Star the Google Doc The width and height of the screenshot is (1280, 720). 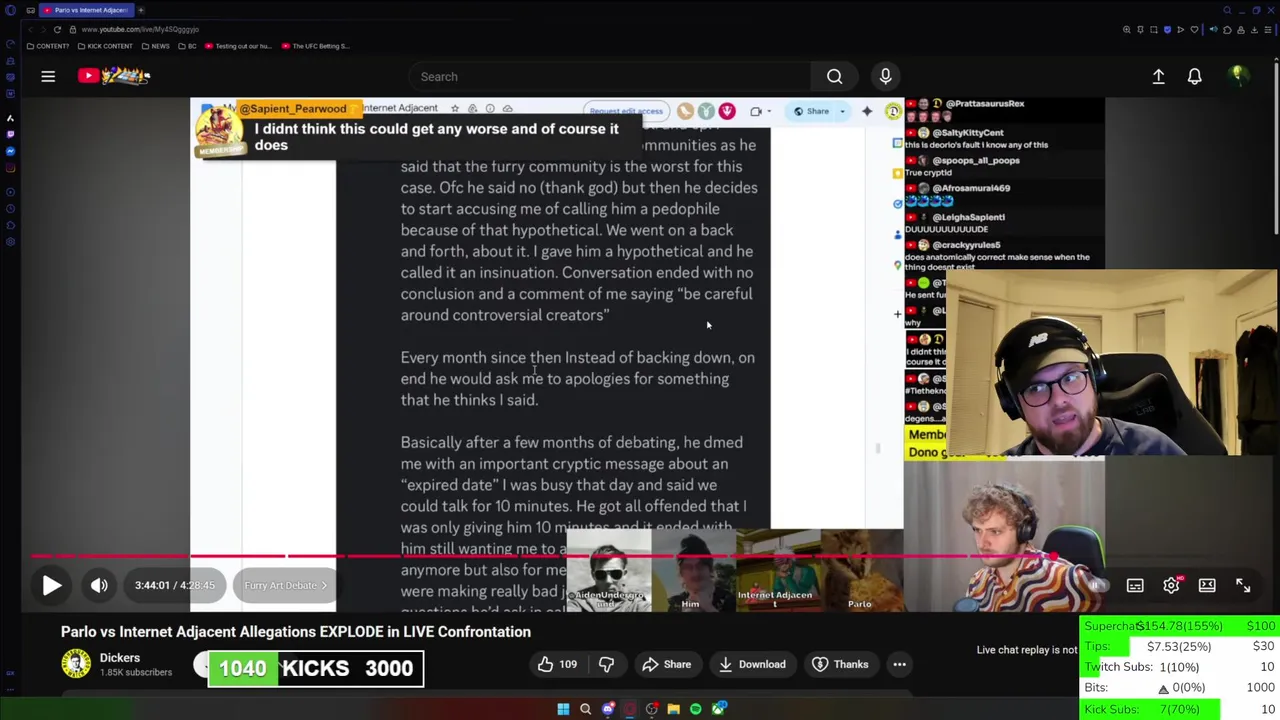coord(455,108)
